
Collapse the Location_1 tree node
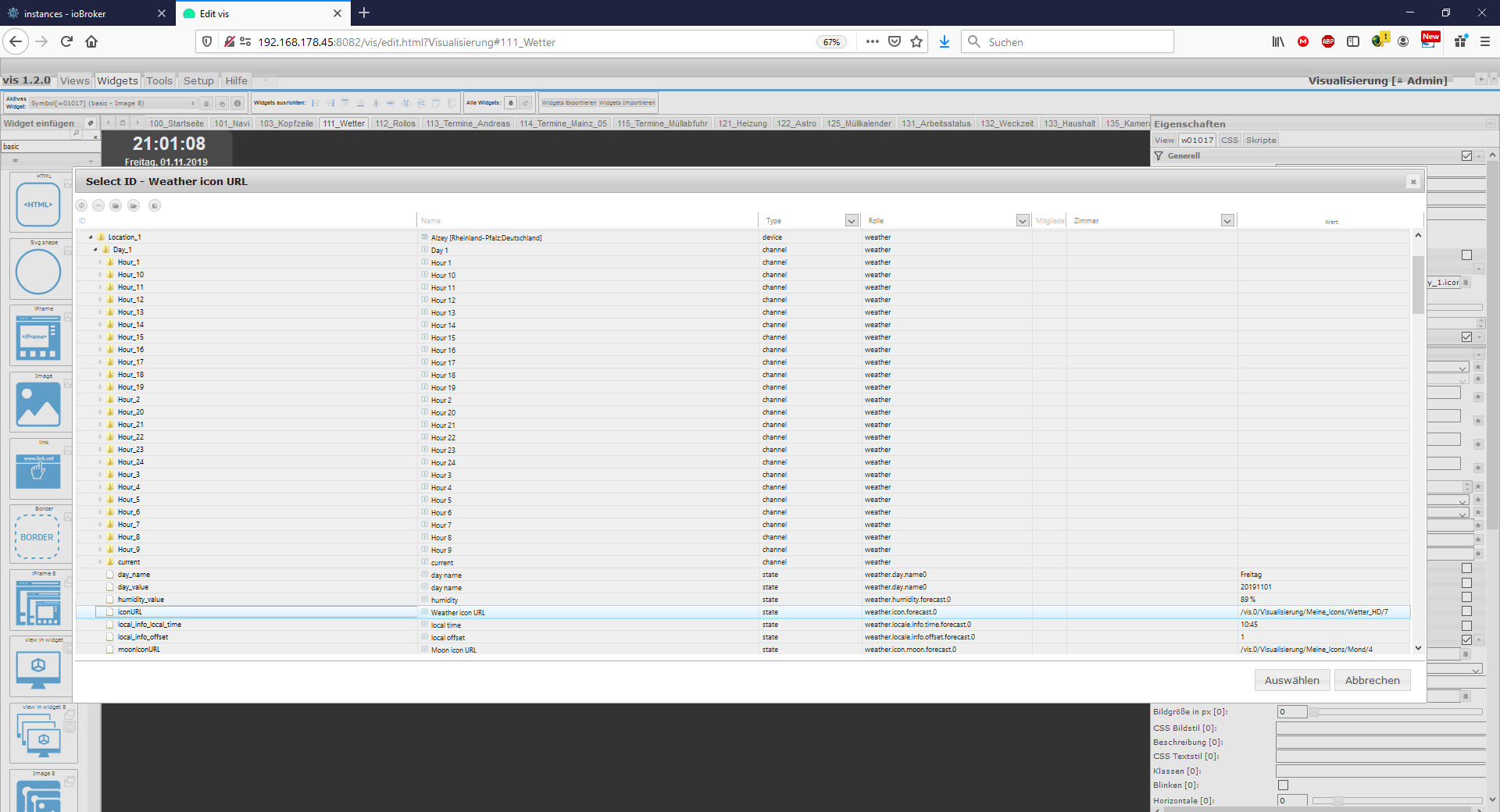[x=91, y=237]
